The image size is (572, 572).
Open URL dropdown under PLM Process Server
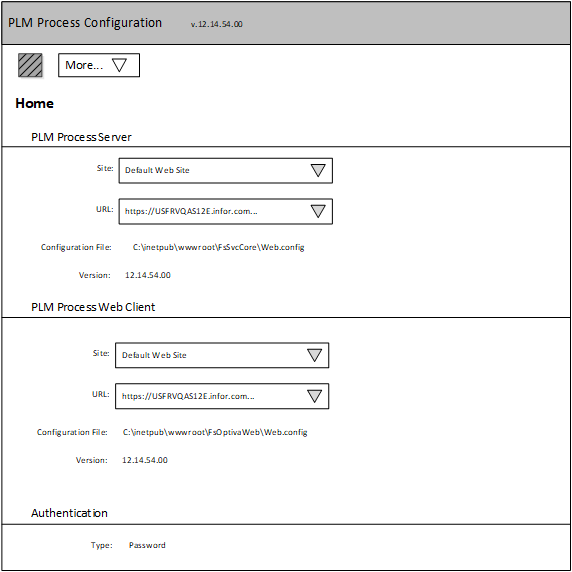tap(225, 211)
